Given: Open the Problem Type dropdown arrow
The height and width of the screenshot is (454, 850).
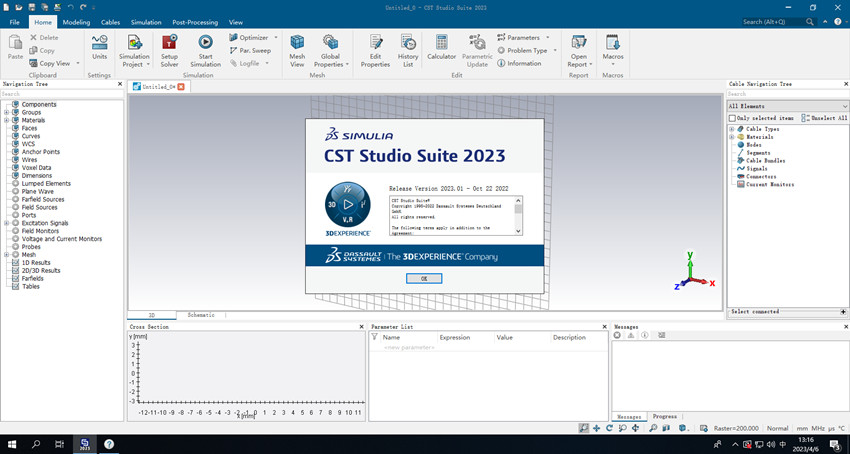Looking at the screenshot, I should [x=555, y=50].
